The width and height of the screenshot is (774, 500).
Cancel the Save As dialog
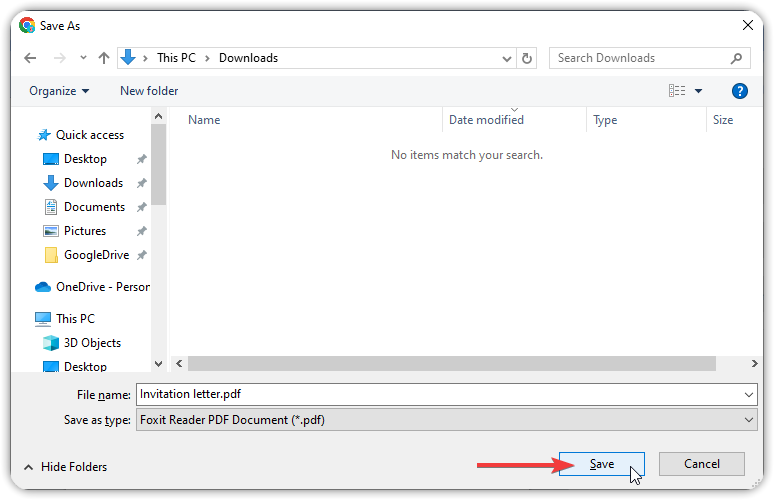pyautogui.click(x=701, y=464)
